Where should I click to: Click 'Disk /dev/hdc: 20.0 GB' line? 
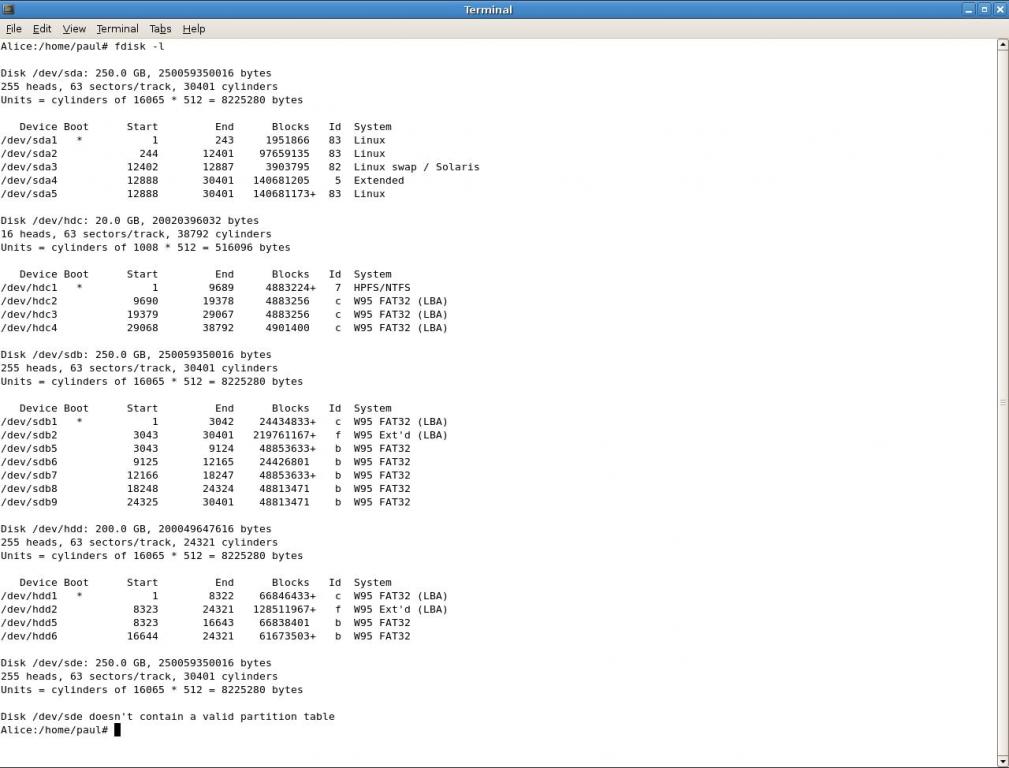tap(129, 221)
